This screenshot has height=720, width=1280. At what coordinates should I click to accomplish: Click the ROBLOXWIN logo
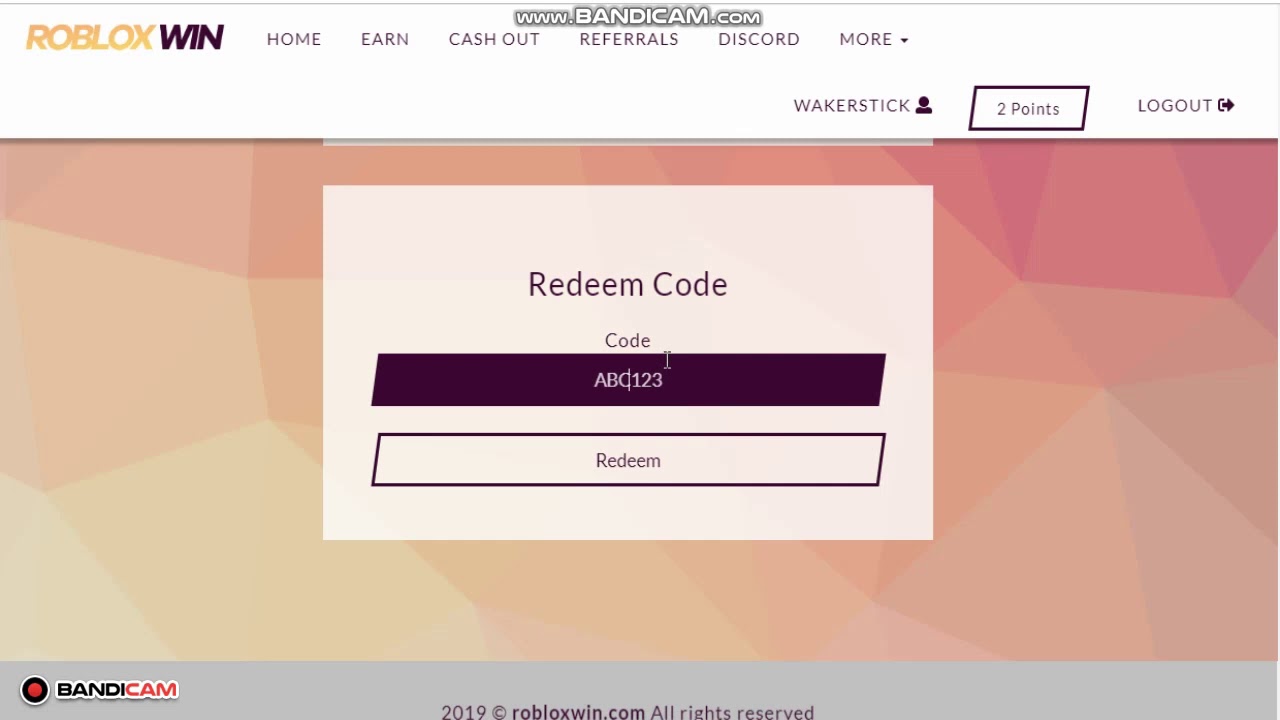click(125, 38)
